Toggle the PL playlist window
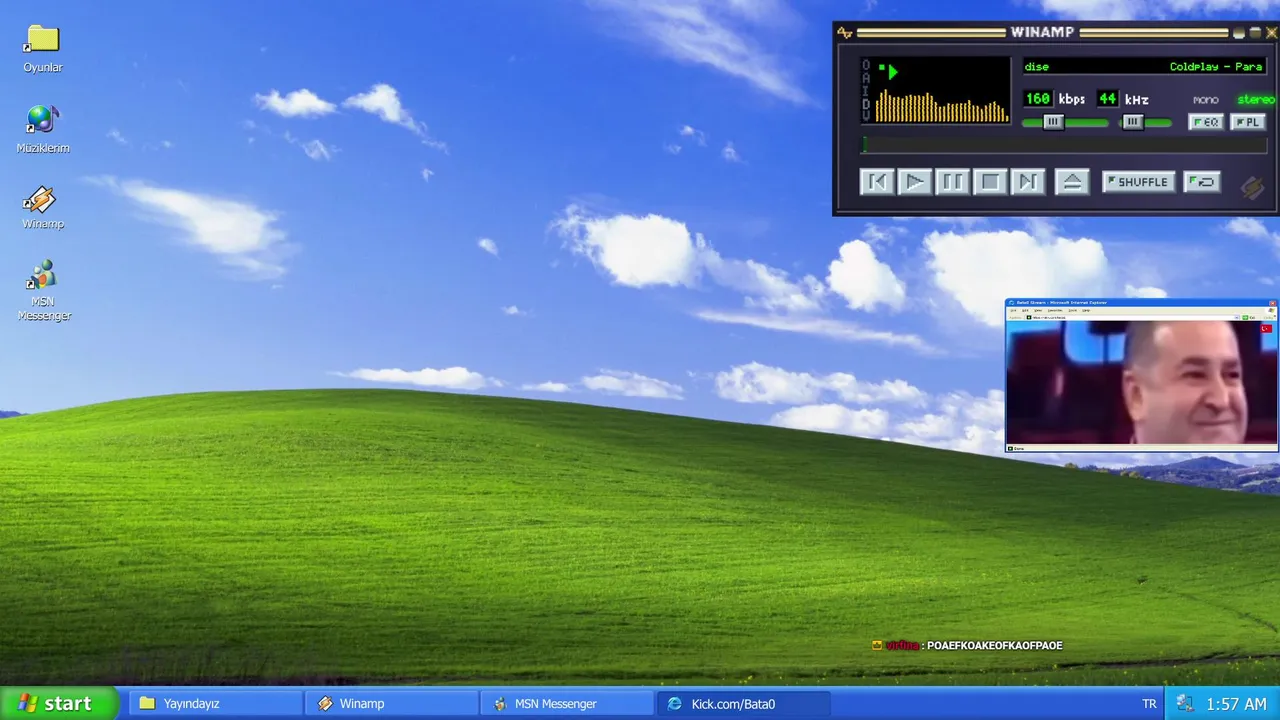Viewport: 1280px width, 720px height. [x=1246, y=122]
